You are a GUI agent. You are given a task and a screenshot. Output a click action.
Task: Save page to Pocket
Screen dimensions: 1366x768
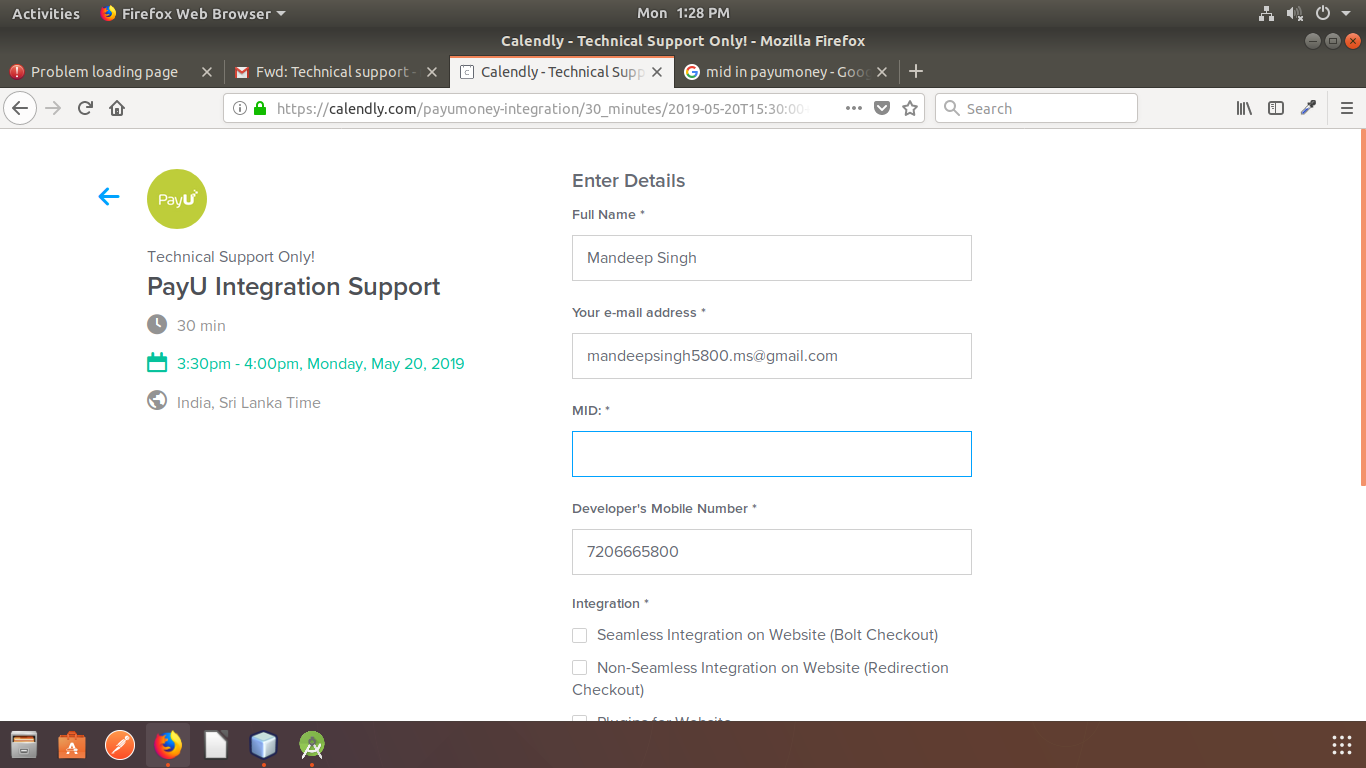[882, 108]
